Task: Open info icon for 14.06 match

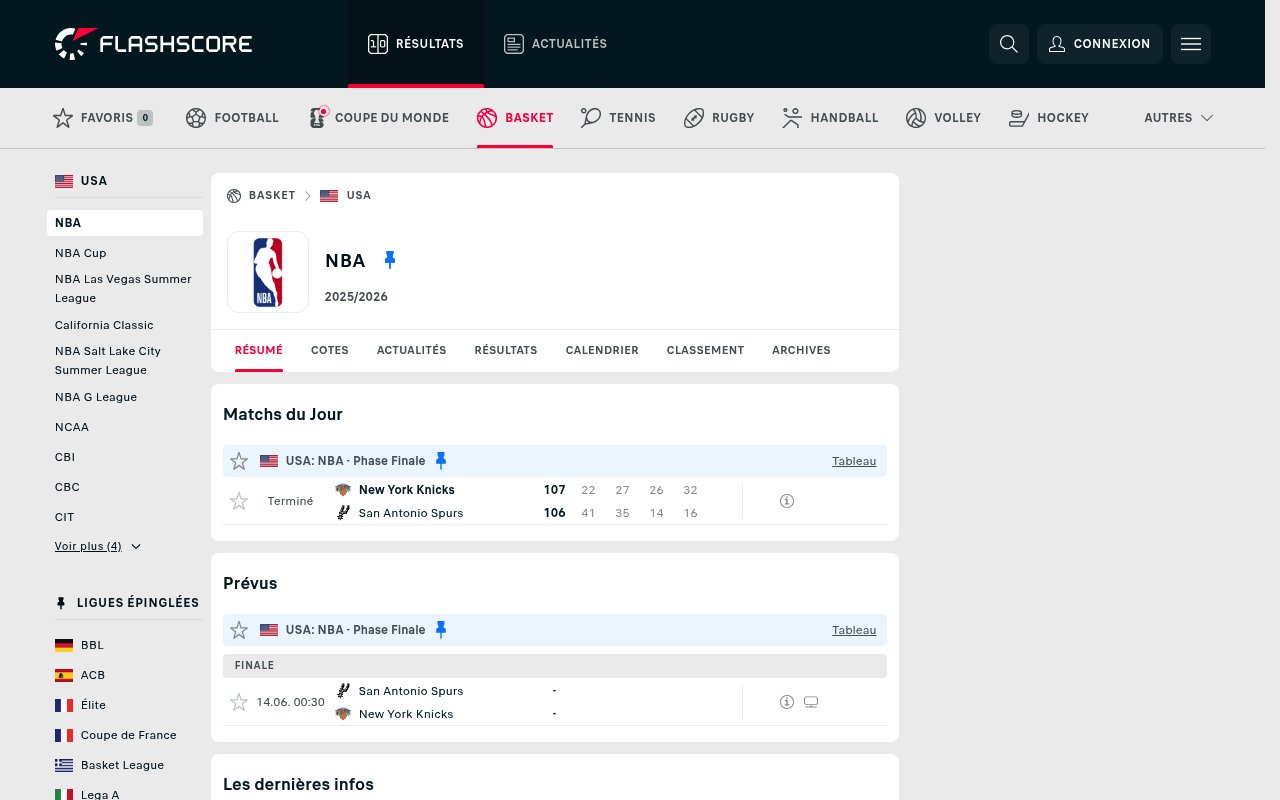Action: pos(787,702)
